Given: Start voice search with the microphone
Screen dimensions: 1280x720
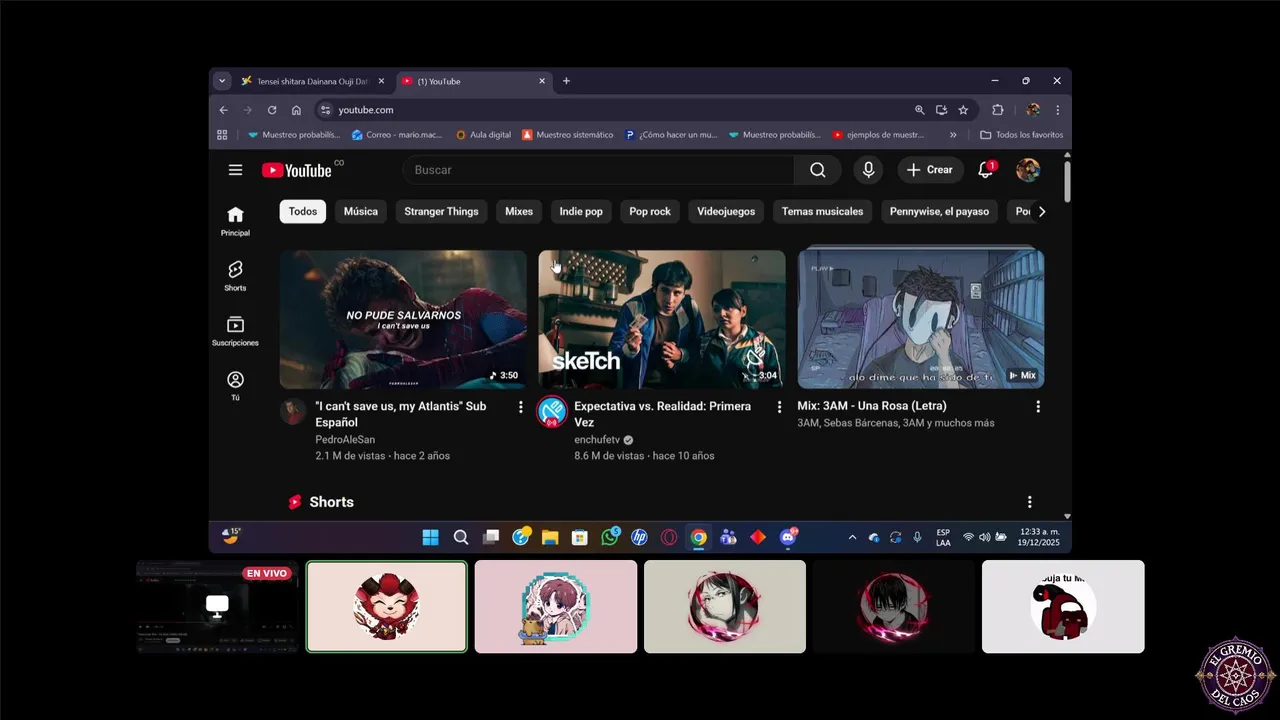Looking at the screenshot, I should tap(868, 170).
